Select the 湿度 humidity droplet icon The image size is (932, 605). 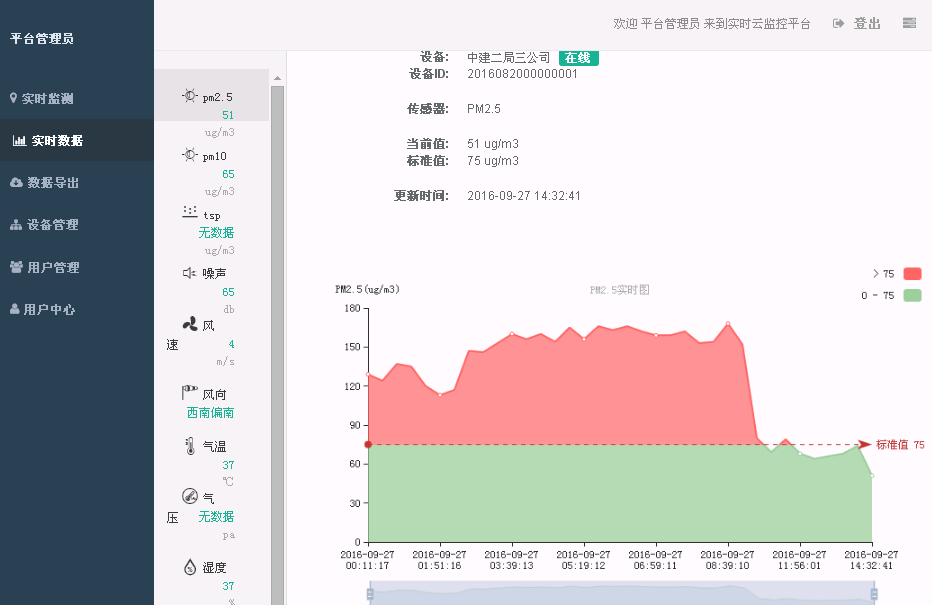point(190,567)
